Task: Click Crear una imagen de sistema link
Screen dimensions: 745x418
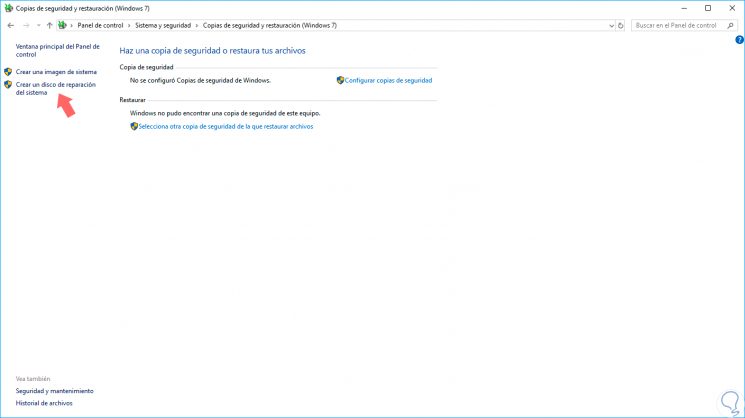Action: tap(56, 72)
